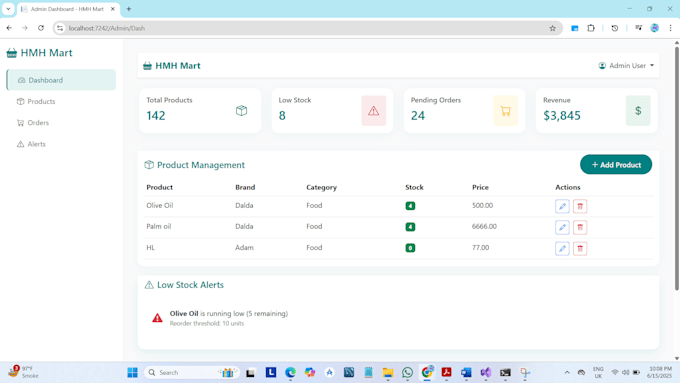This screenshot has width=680, height=383.
Task: Open Windows Start menu
Action: click(132, 373)
